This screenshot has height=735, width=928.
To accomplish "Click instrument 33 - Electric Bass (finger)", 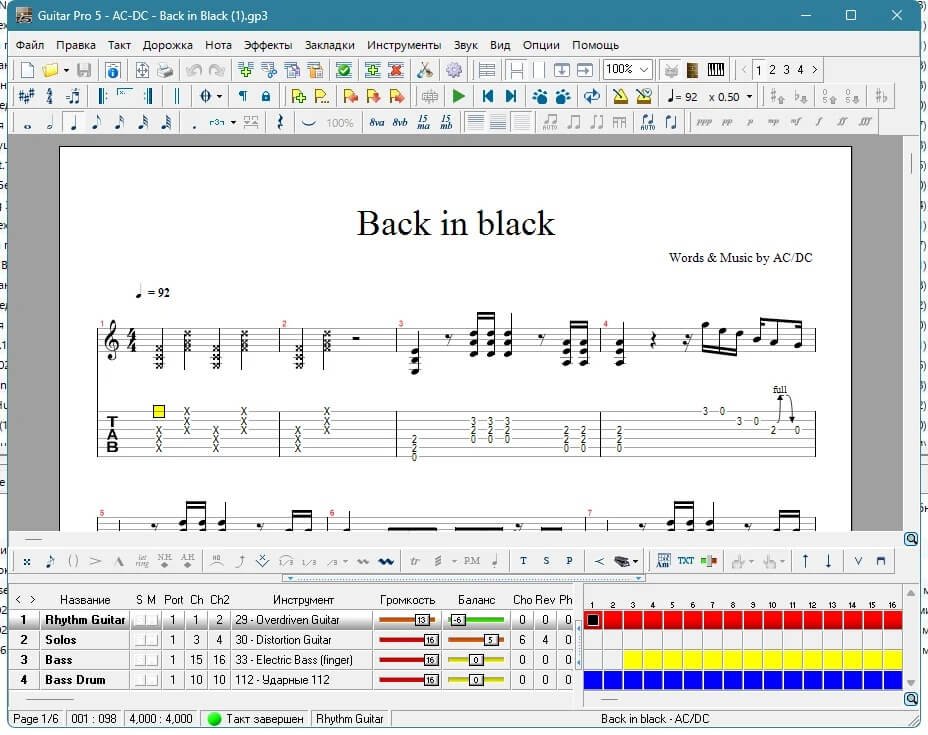I will coord(294,660).
